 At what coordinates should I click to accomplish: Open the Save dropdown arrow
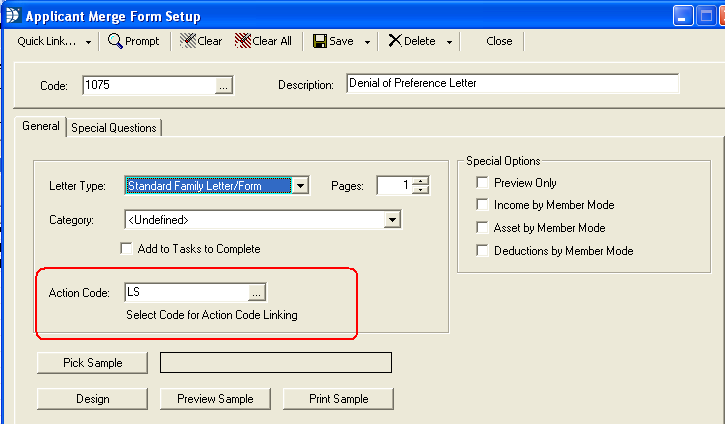coord(367,42)
